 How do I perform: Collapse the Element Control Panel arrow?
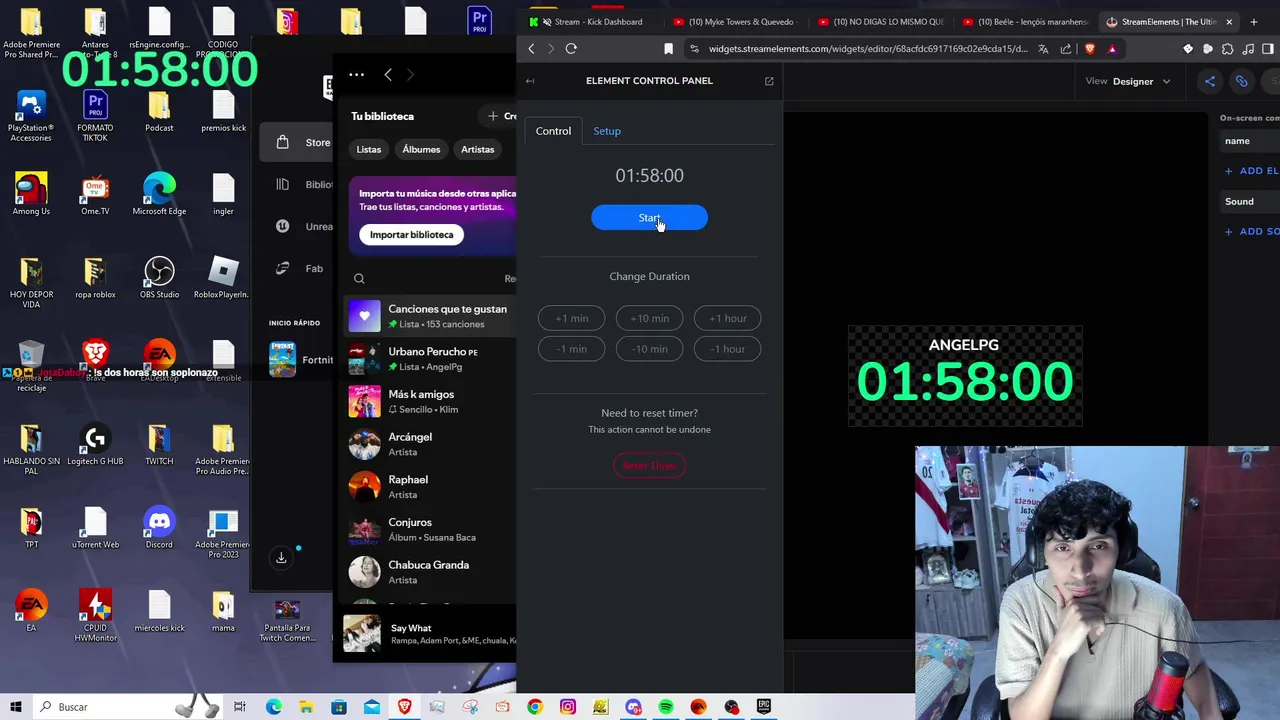[x=530, y=81]
